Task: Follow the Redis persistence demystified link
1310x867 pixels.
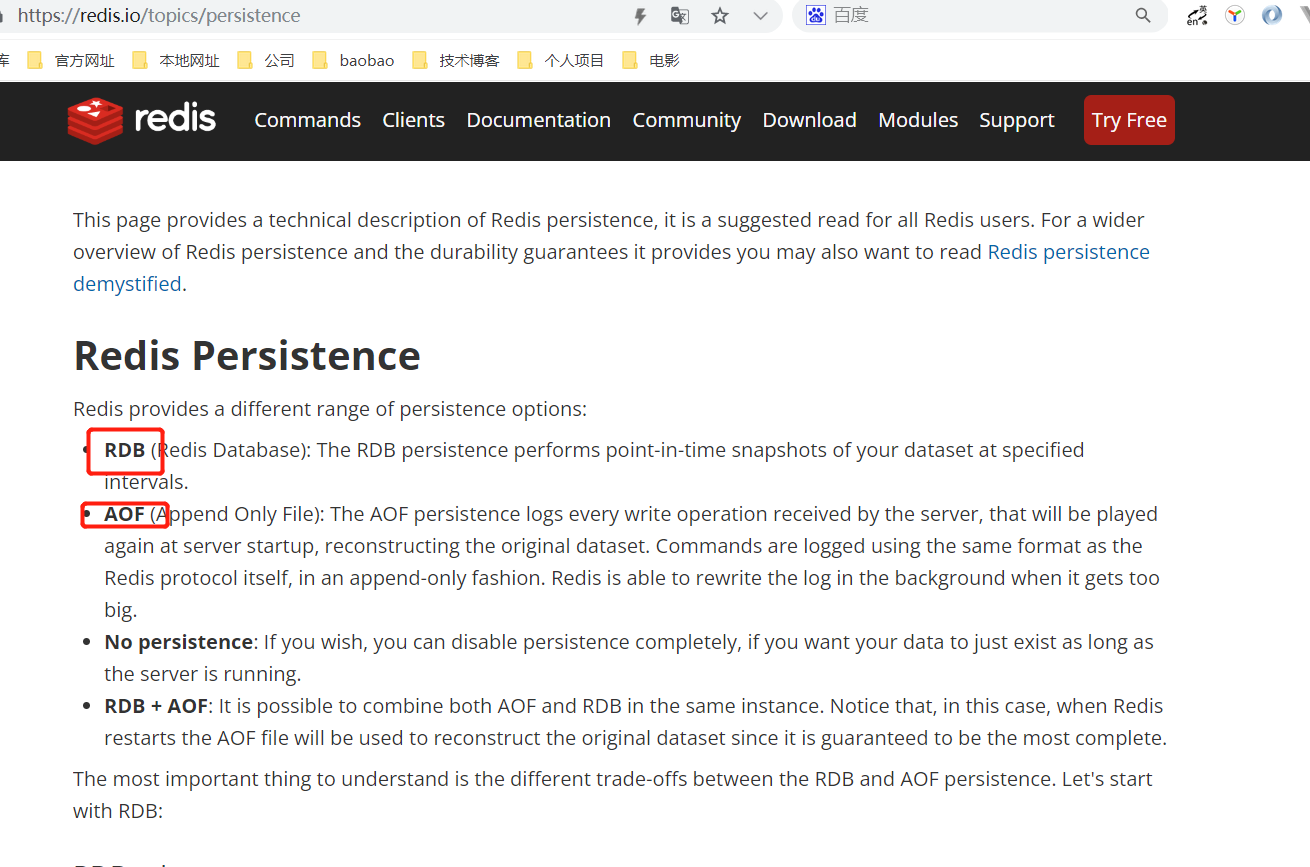Action: (1068, 252)
